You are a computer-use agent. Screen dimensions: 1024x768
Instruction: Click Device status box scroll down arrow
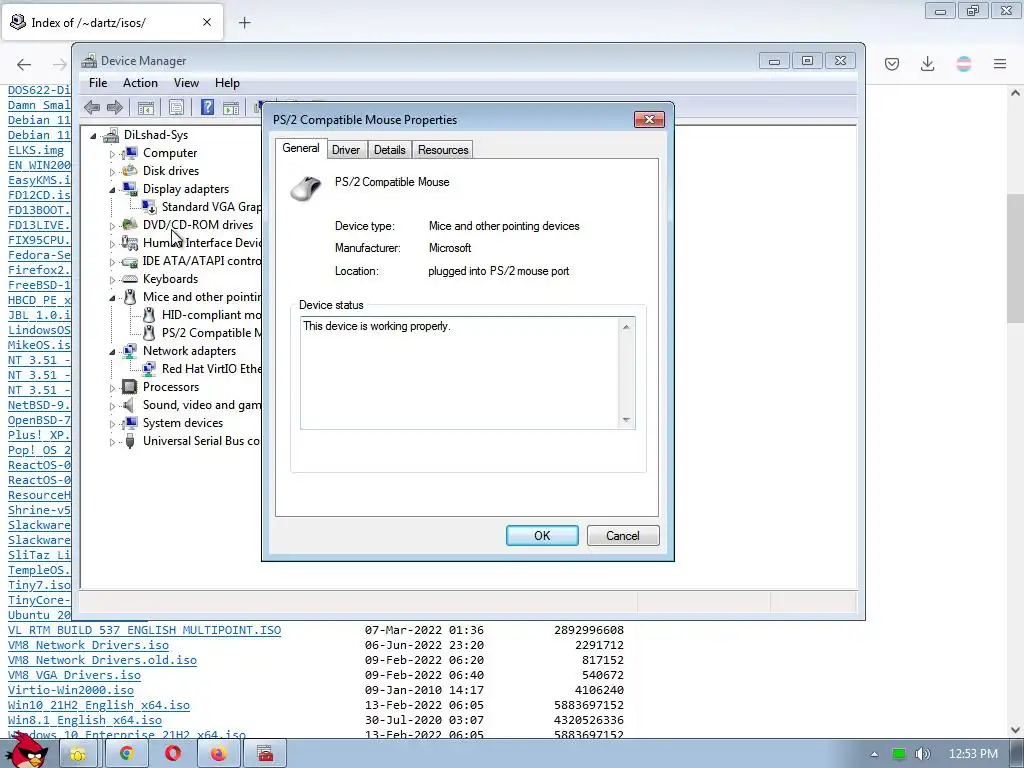click(x=626, y=420)
